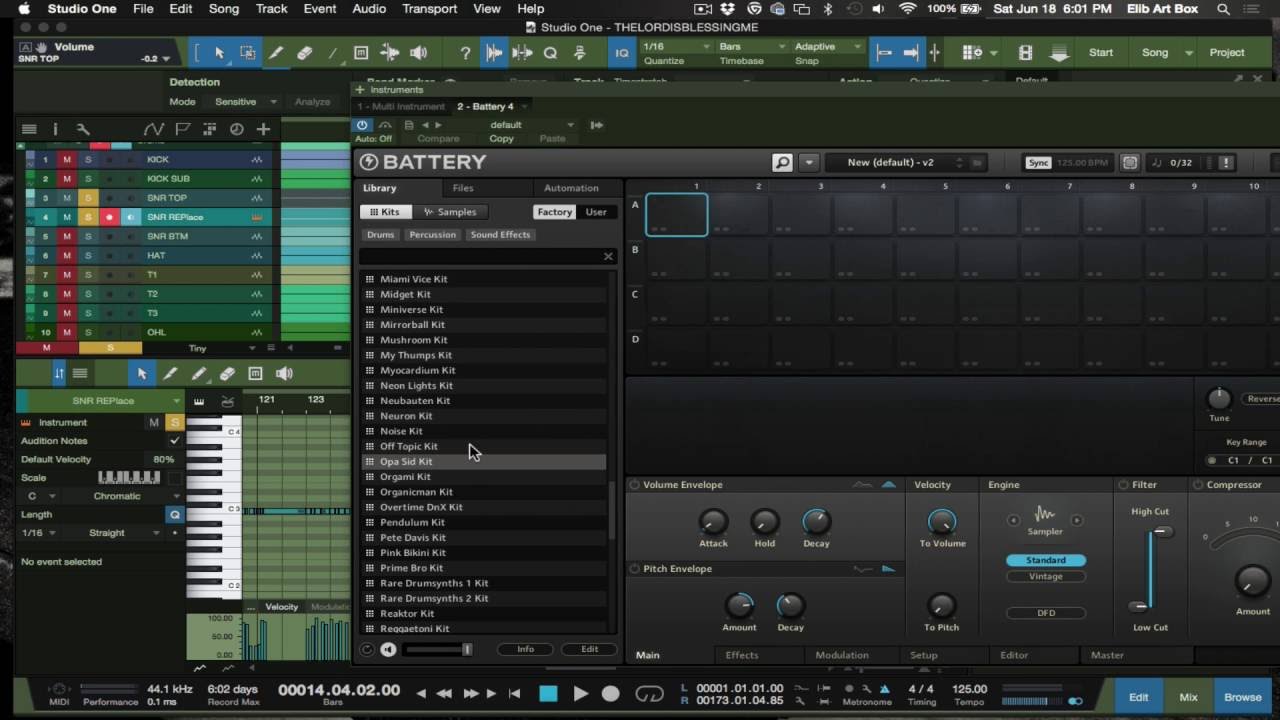Switch to the Files tab in Battery
1280x720 pixels.
(x=463, y=188)
